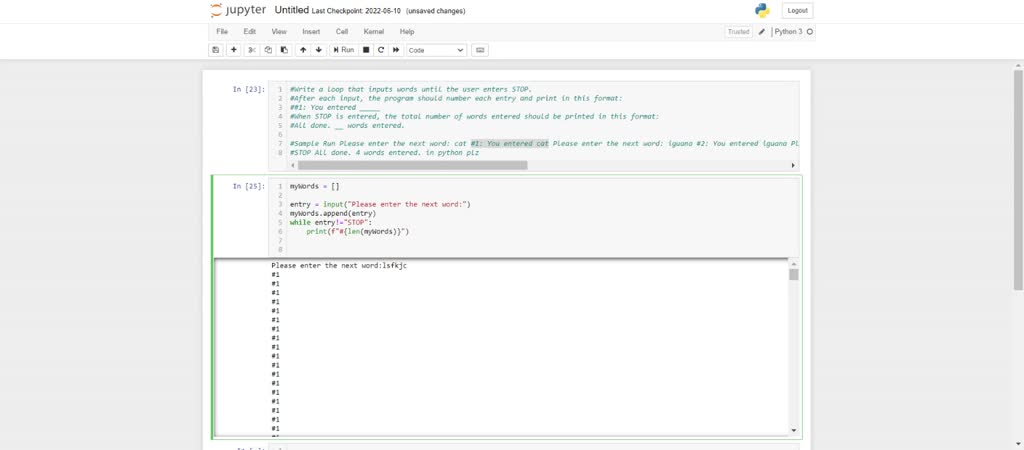Click the Logout button
The height and width of the screenshot is (450, 1024).
point(797,10)
